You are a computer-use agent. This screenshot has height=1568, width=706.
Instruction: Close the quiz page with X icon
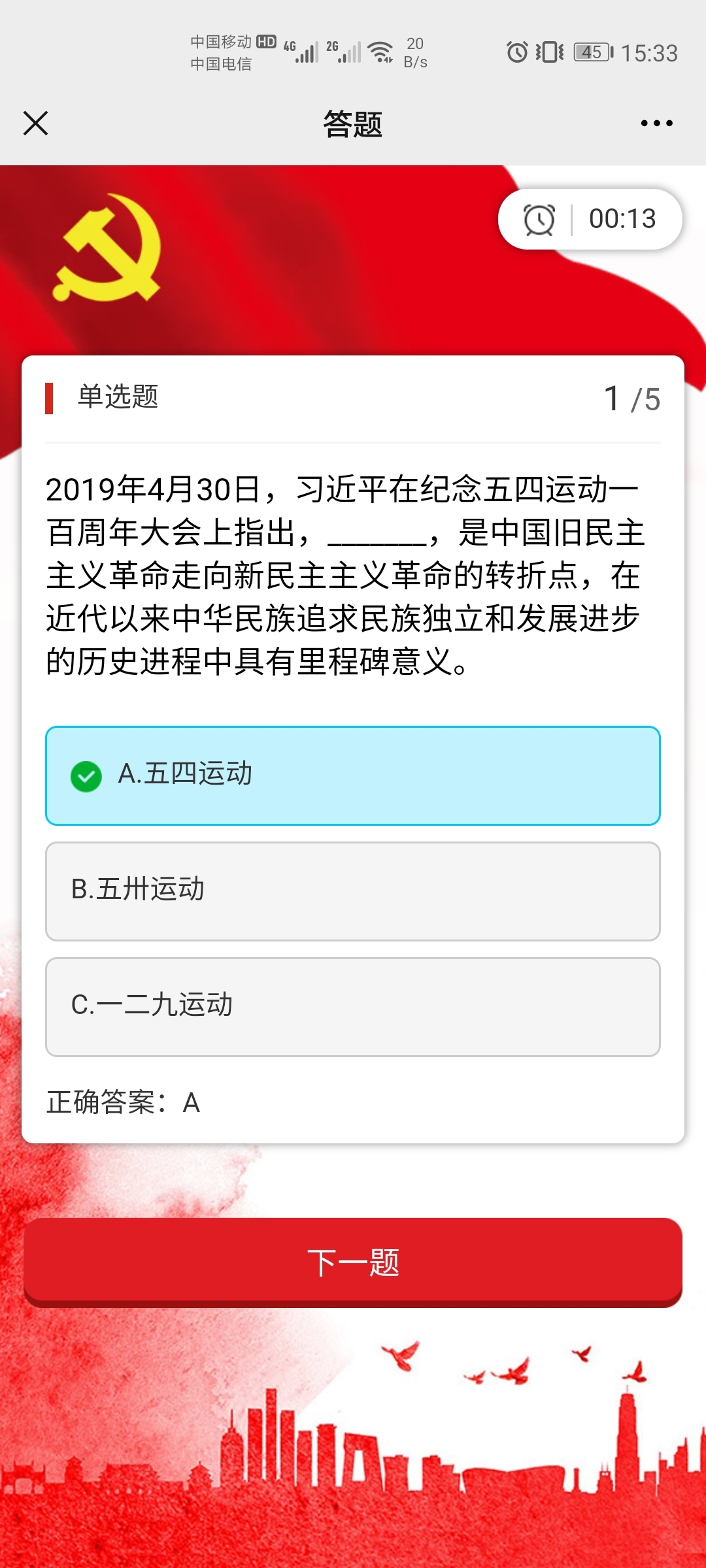tap(35, 123)
